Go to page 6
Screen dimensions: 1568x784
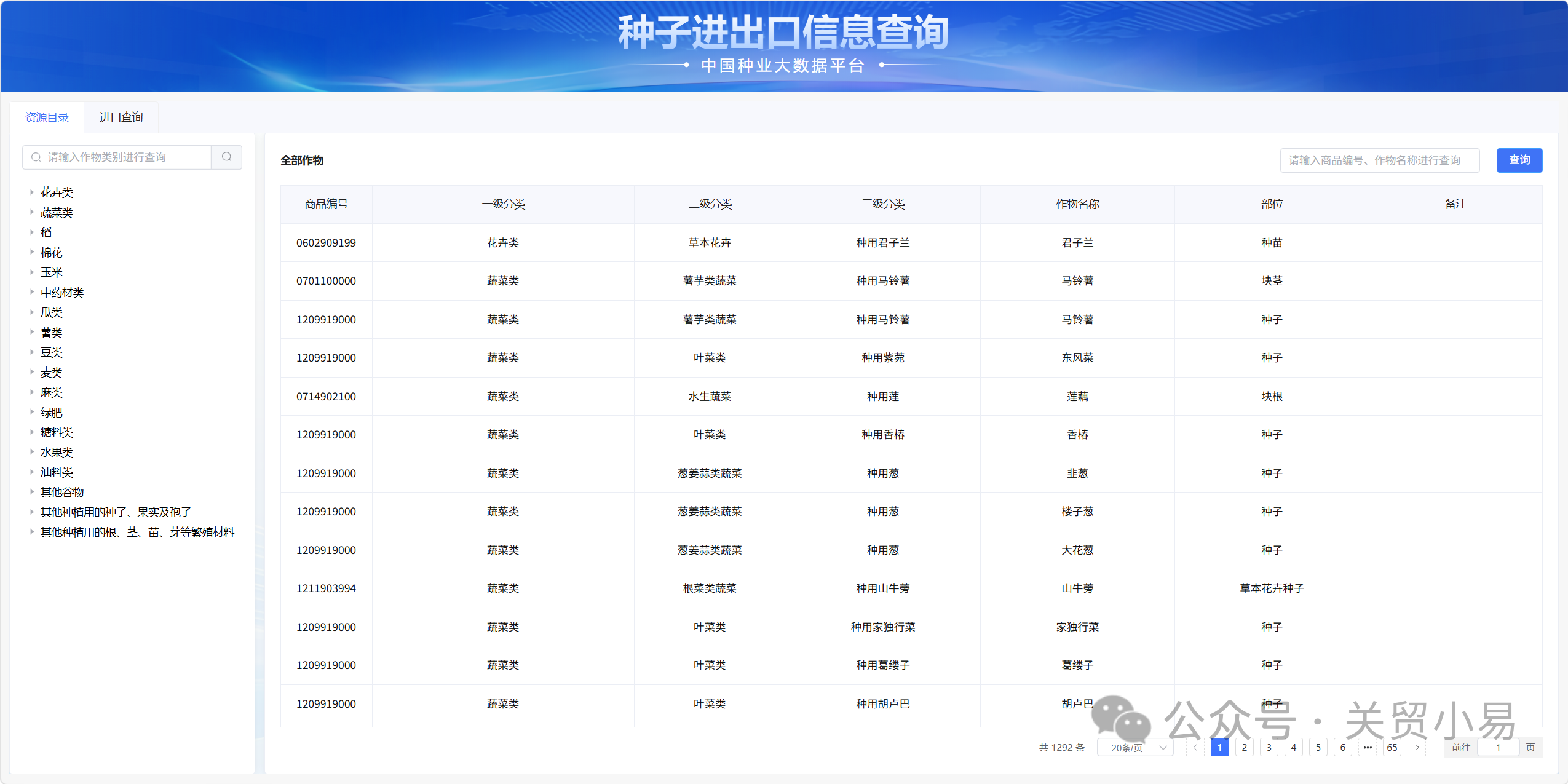[1343, 748]
